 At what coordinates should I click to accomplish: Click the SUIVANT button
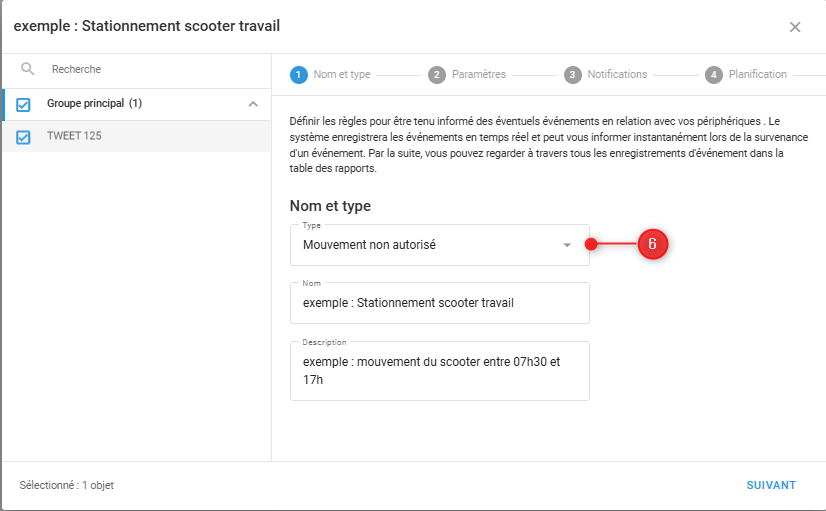click(771, 485)
